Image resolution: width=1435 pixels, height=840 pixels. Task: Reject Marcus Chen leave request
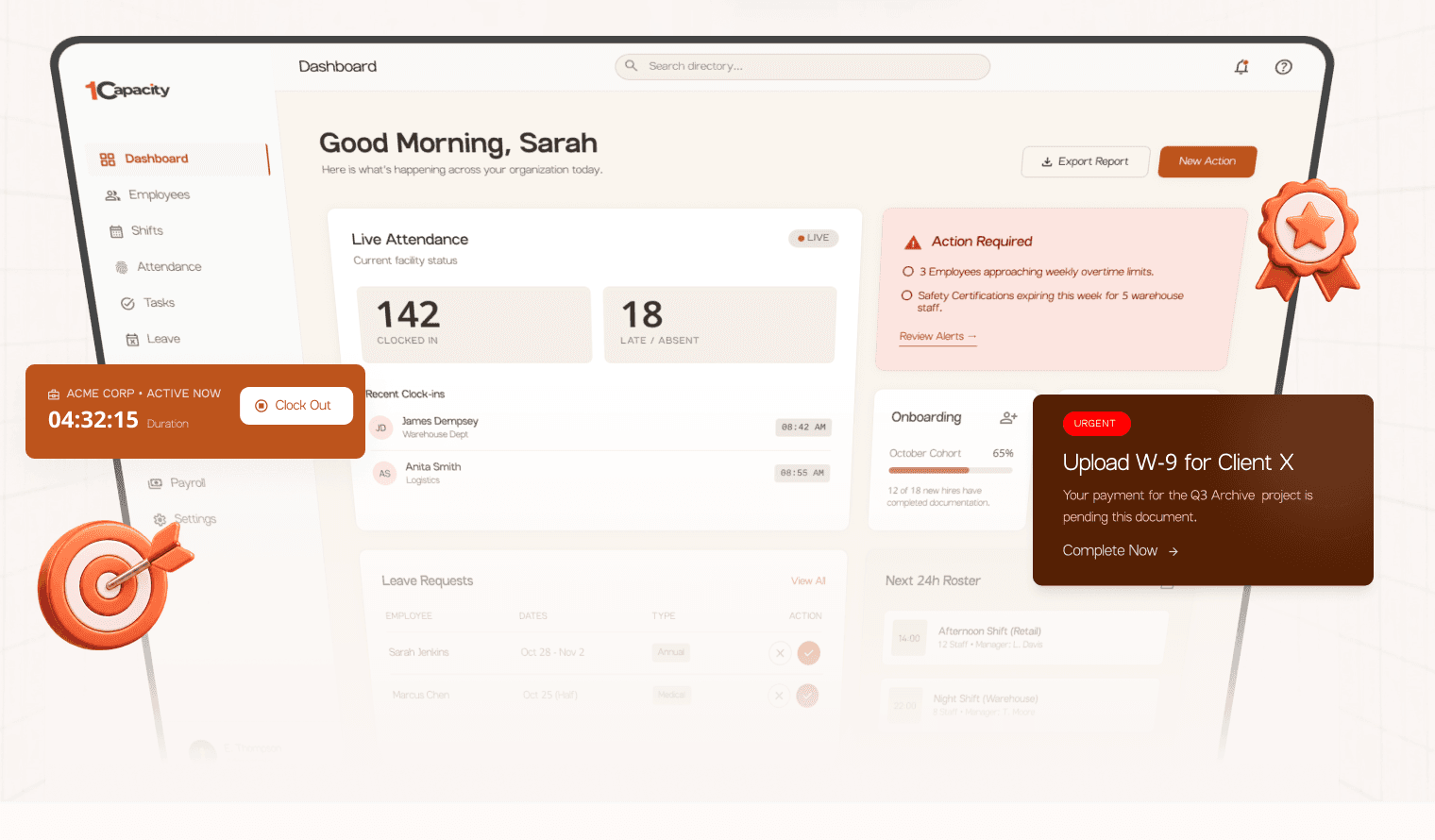pos(778,696)
